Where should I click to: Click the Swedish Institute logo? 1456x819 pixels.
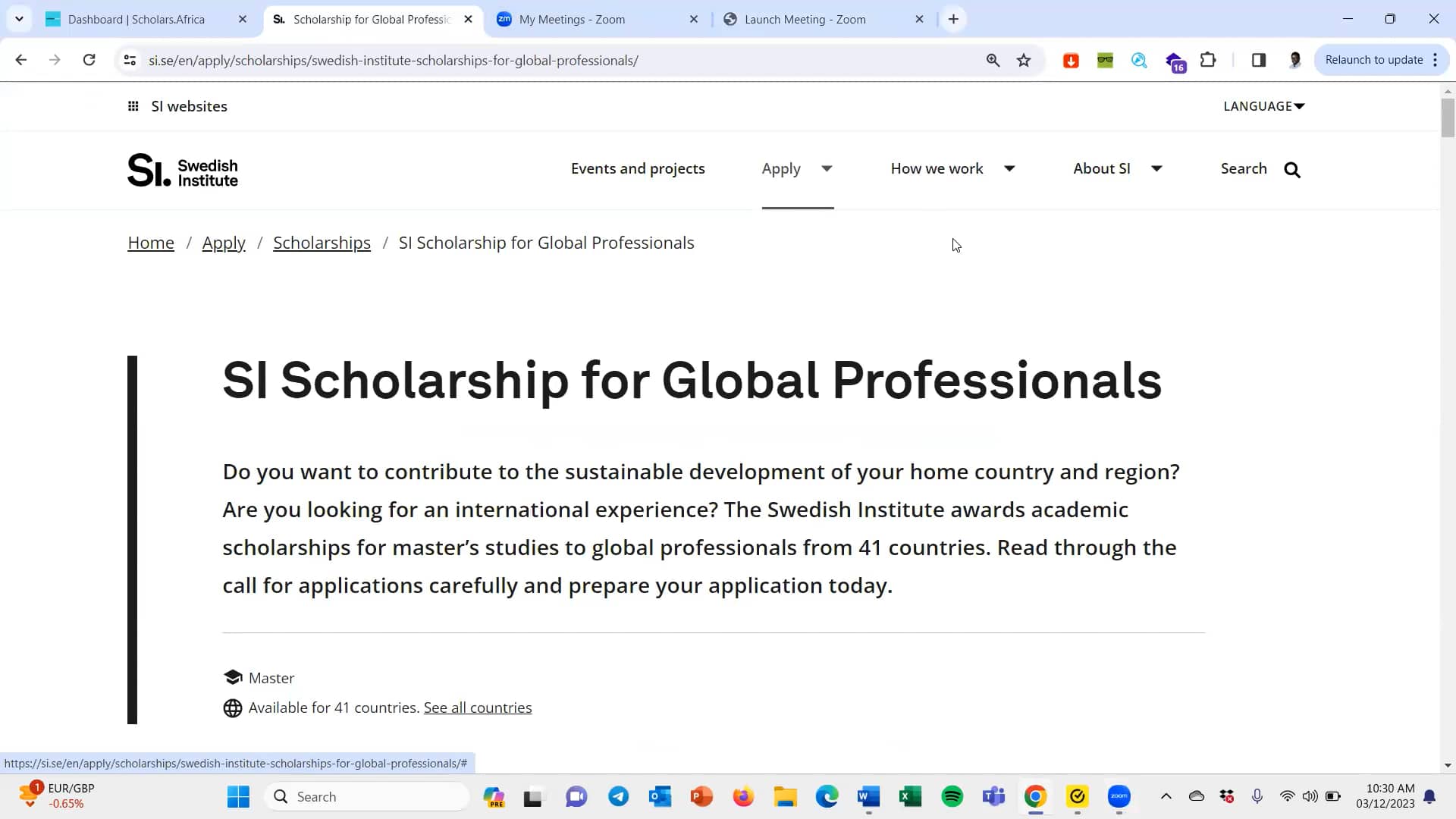pos(182,170)
